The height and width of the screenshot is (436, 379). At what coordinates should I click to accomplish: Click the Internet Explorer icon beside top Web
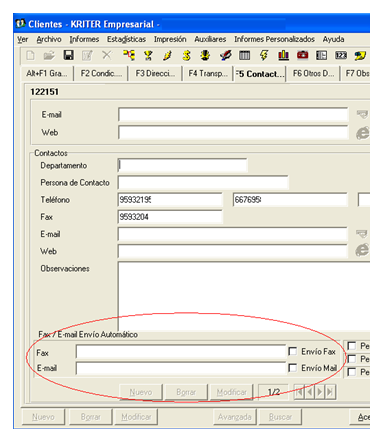363,133
